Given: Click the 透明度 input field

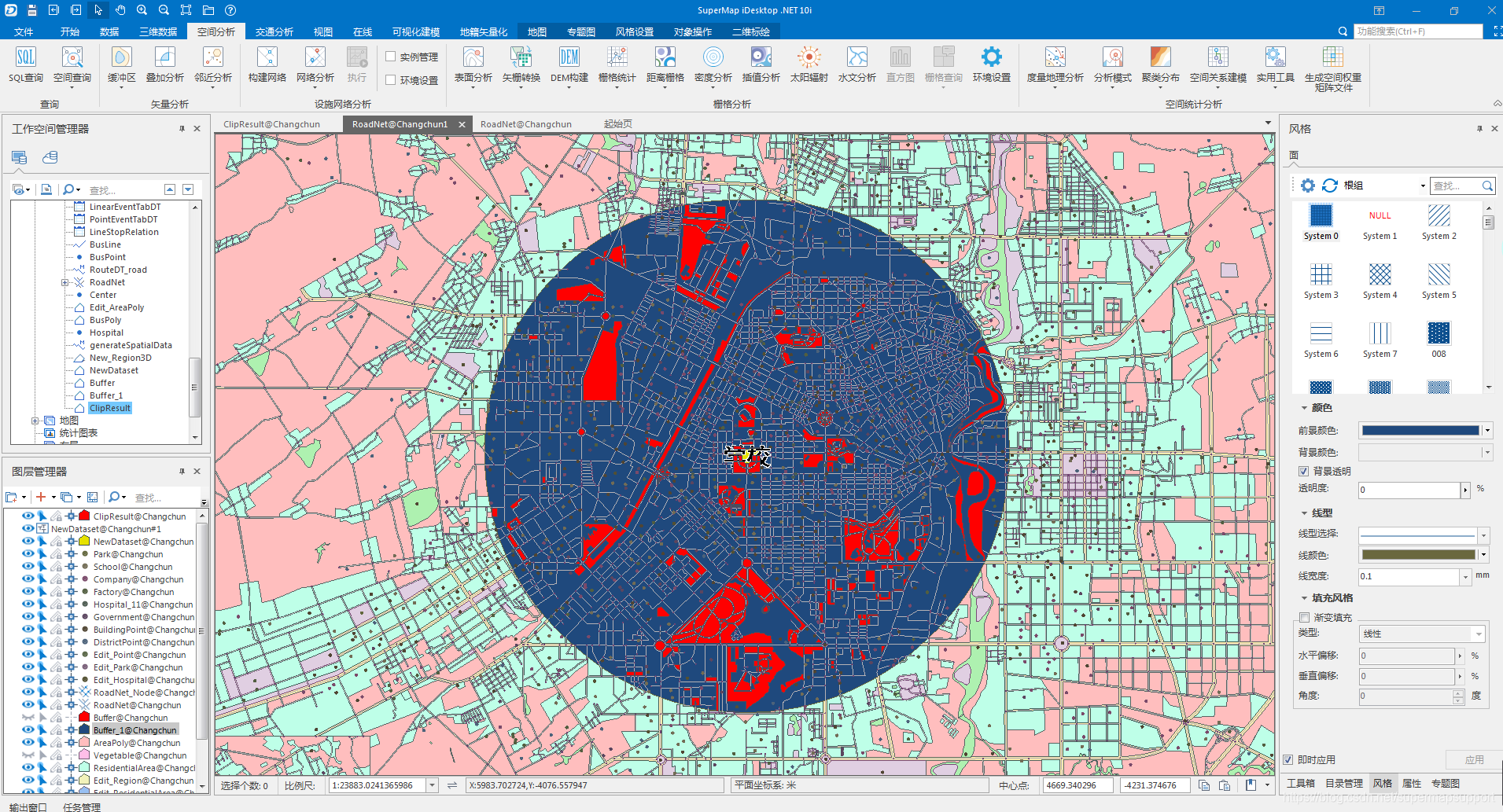Looking at the screenshot, I should pyautogui.click(x=1409, y=491).
